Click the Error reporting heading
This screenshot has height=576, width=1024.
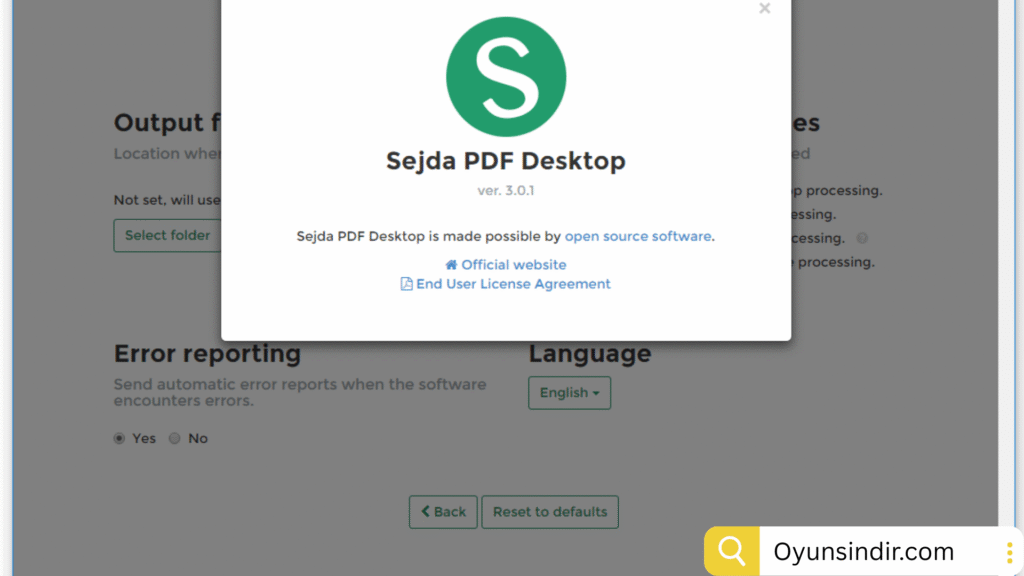coord(207,354)
